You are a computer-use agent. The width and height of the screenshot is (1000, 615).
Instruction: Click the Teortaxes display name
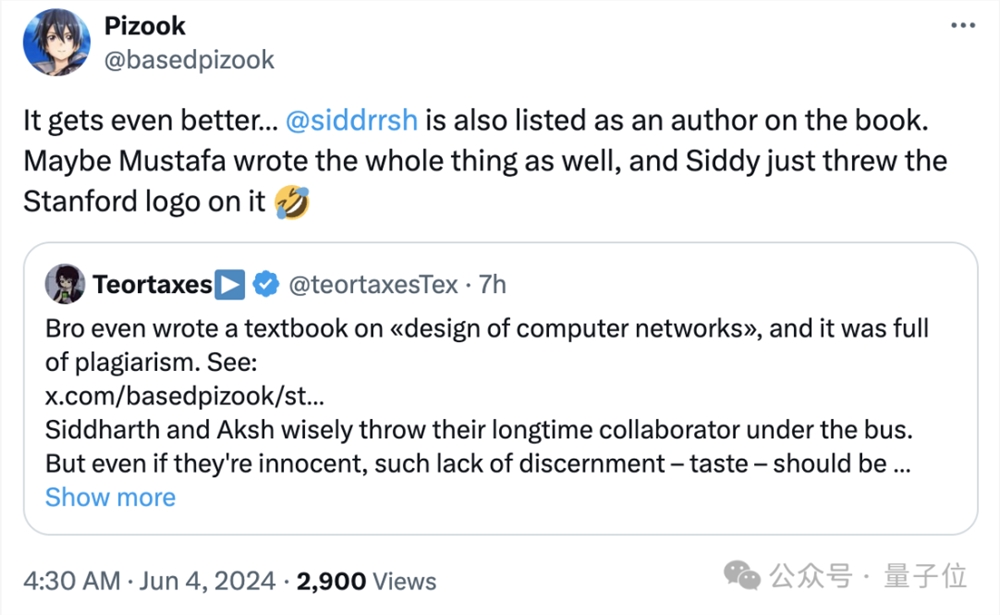click(x=152, y=285)
